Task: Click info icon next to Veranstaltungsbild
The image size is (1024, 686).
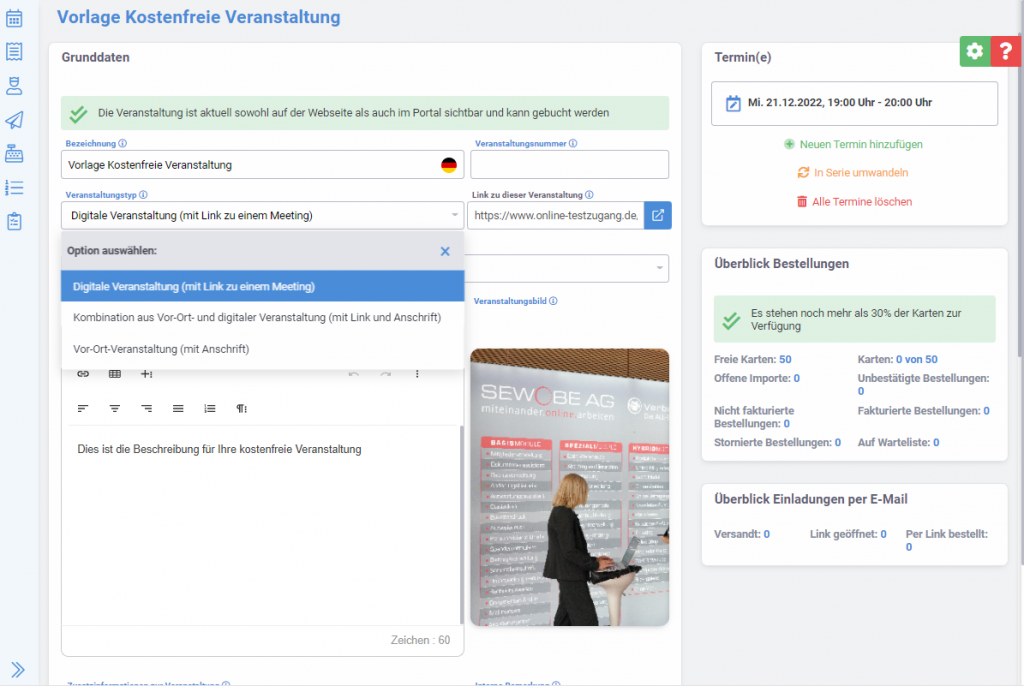Action: click(x=553, y=301)
